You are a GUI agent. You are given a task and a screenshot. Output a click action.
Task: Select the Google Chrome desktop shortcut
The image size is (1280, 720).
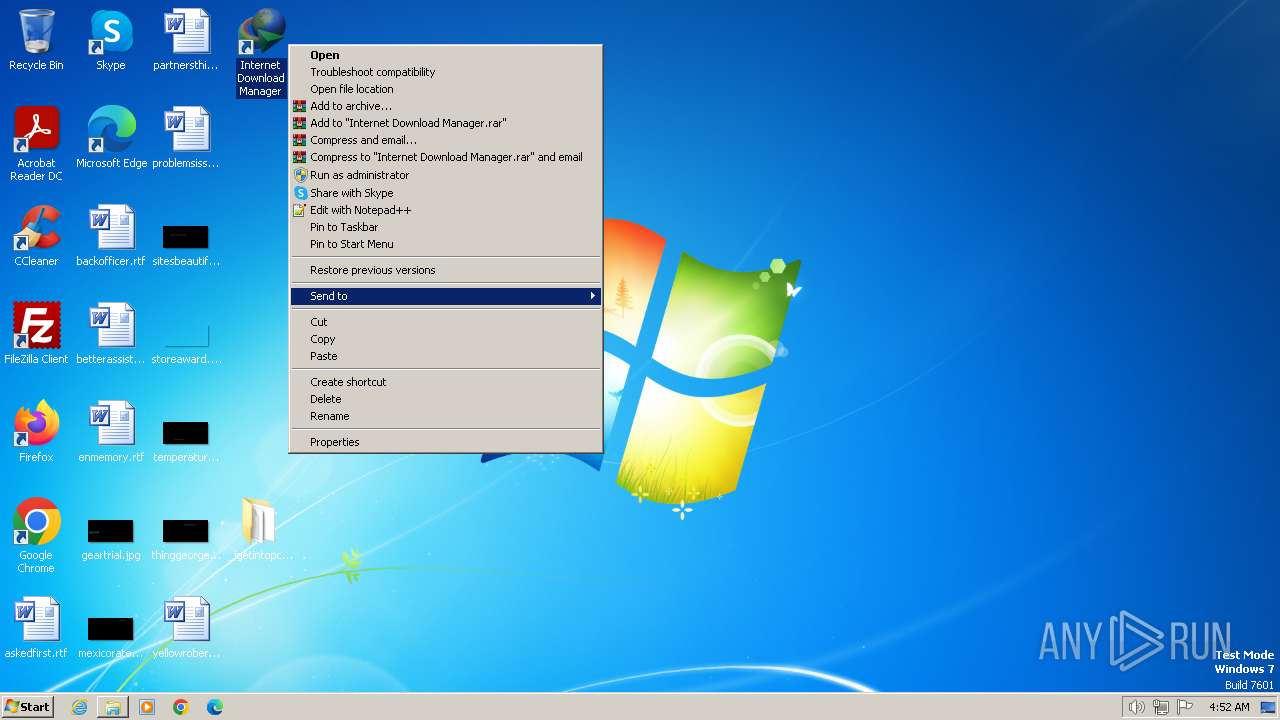[x=36, y=536]
